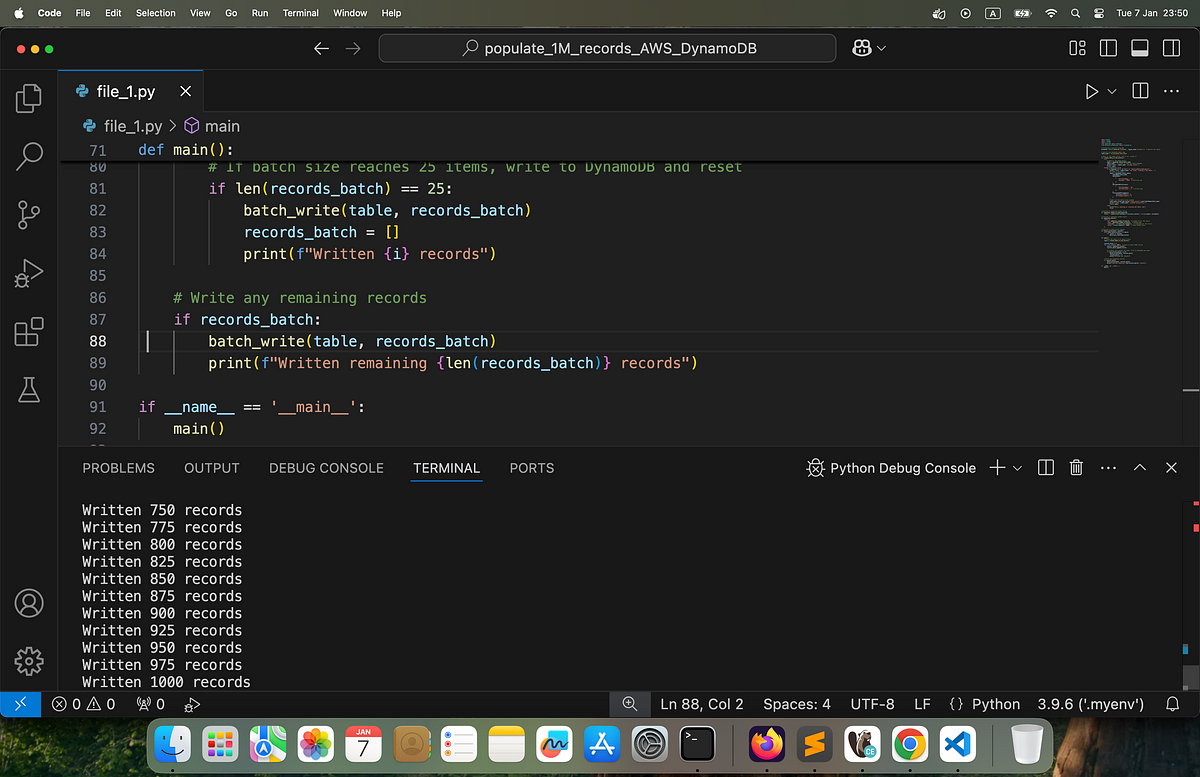The image size is (1200, 777).
Task: Open the Terminal menu in menu bar
Action: point(300,13)
